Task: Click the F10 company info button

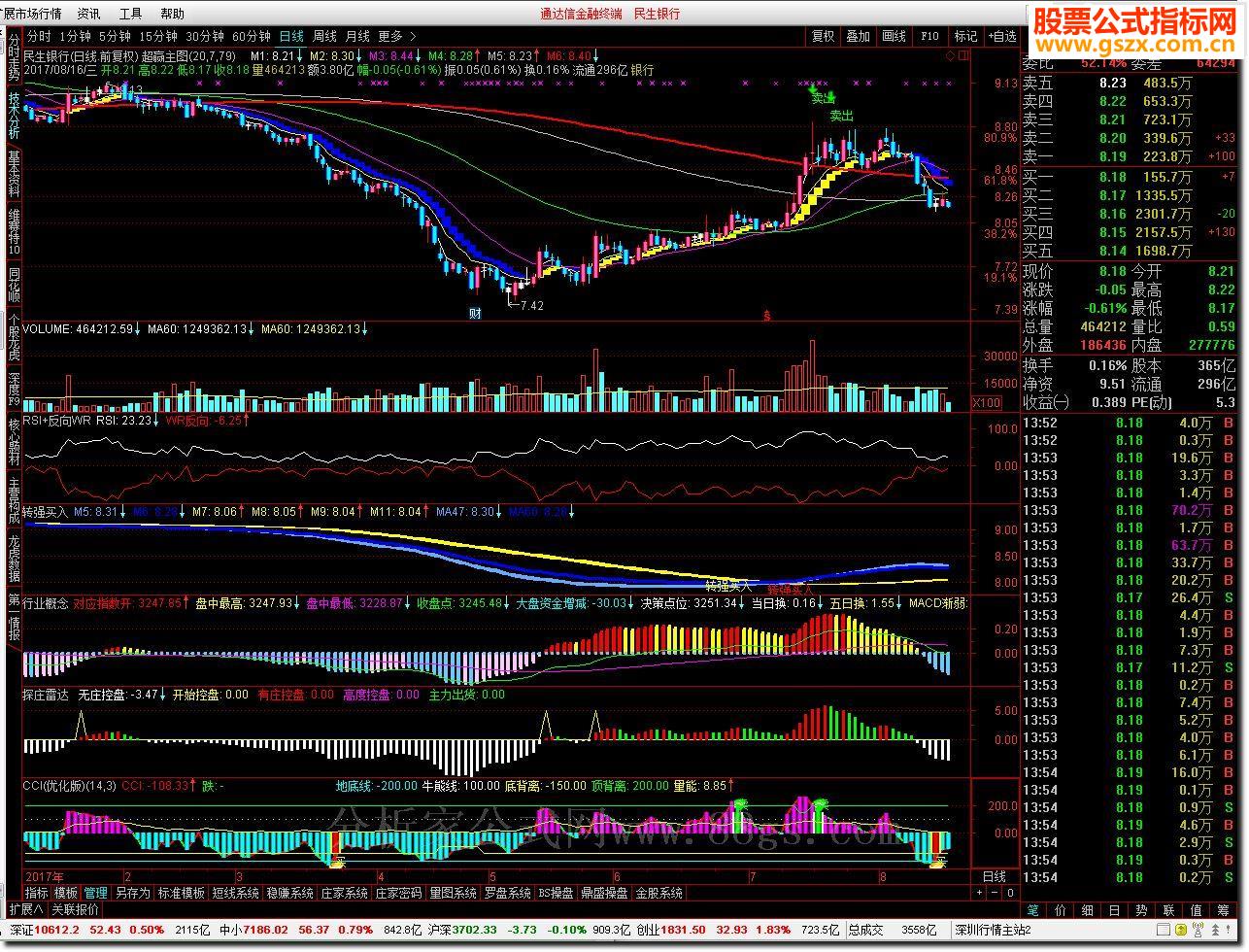Action: pyautogui.click(x=929, y=36)
